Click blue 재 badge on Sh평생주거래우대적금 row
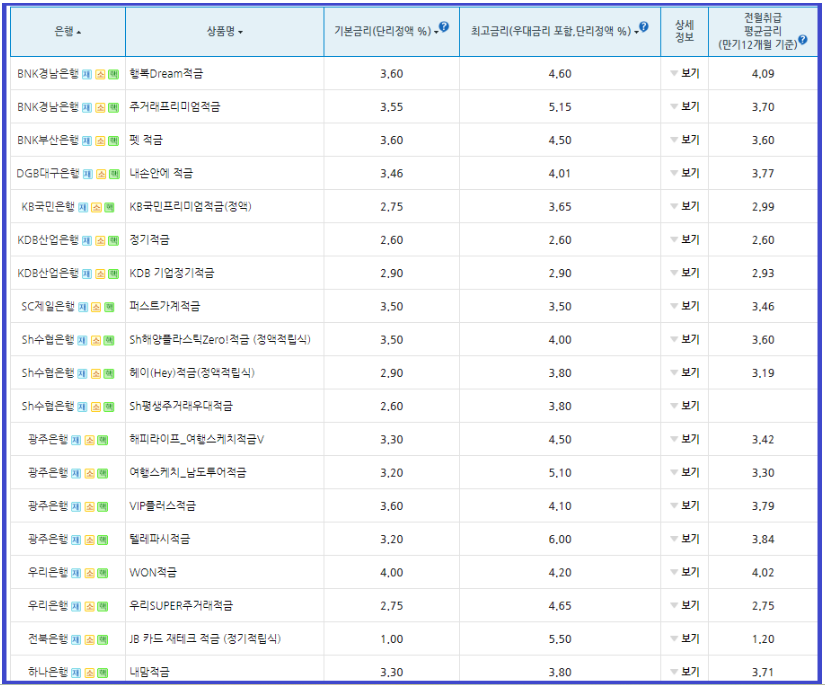The width and height of the screenshot is (825, 685). pos(83,407)
